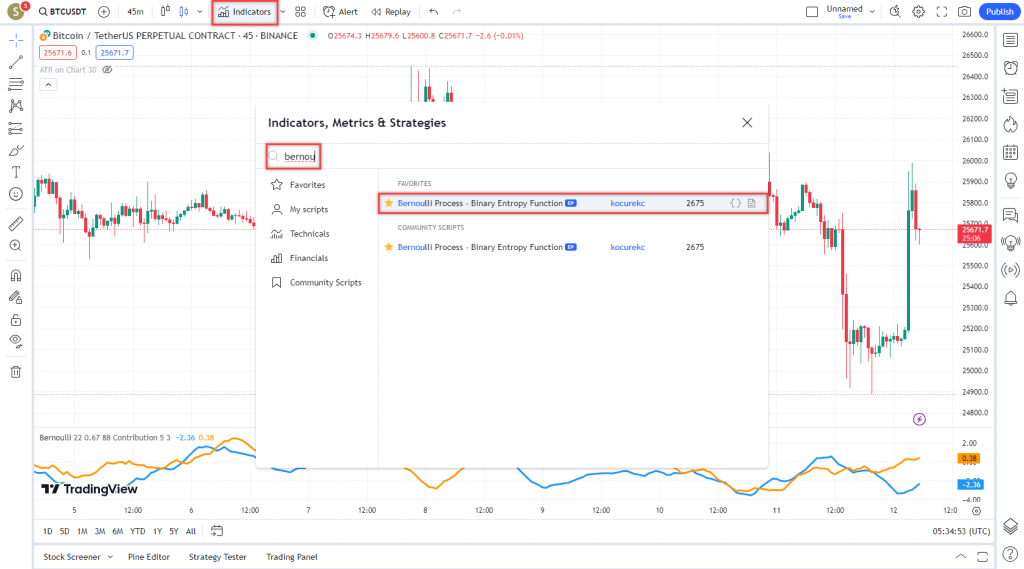Select the layout setup square icon
The height and width of the screenshot is (569, 1024).
click(812, 12)
